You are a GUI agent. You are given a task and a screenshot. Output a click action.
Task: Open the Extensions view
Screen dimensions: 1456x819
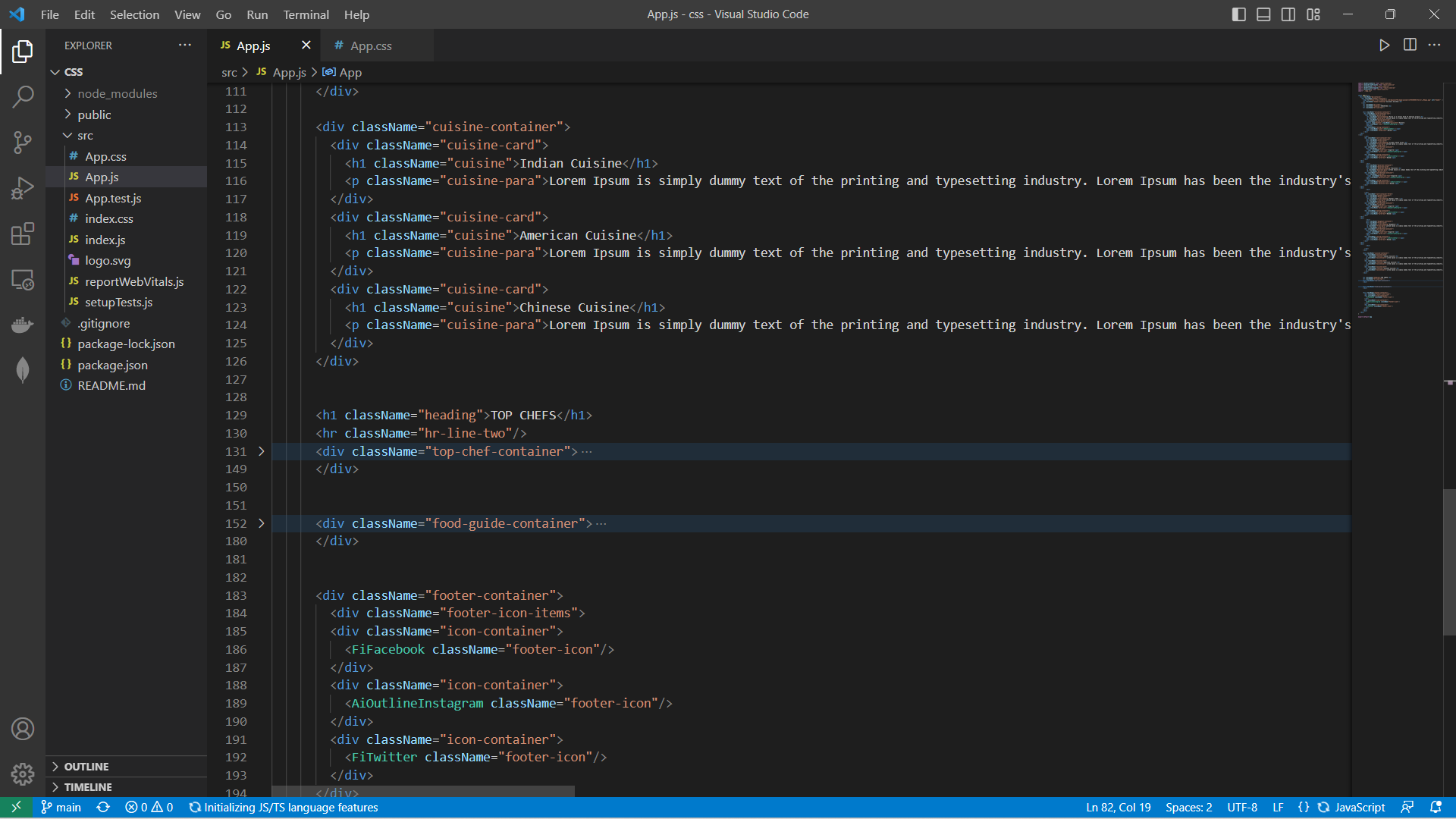[23, 234]
